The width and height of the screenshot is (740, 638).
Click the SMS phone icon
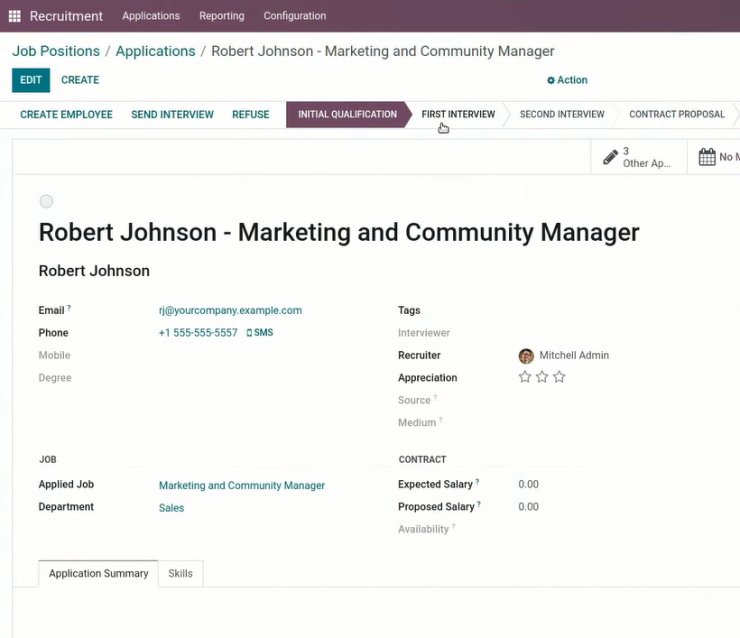point(249,333)
